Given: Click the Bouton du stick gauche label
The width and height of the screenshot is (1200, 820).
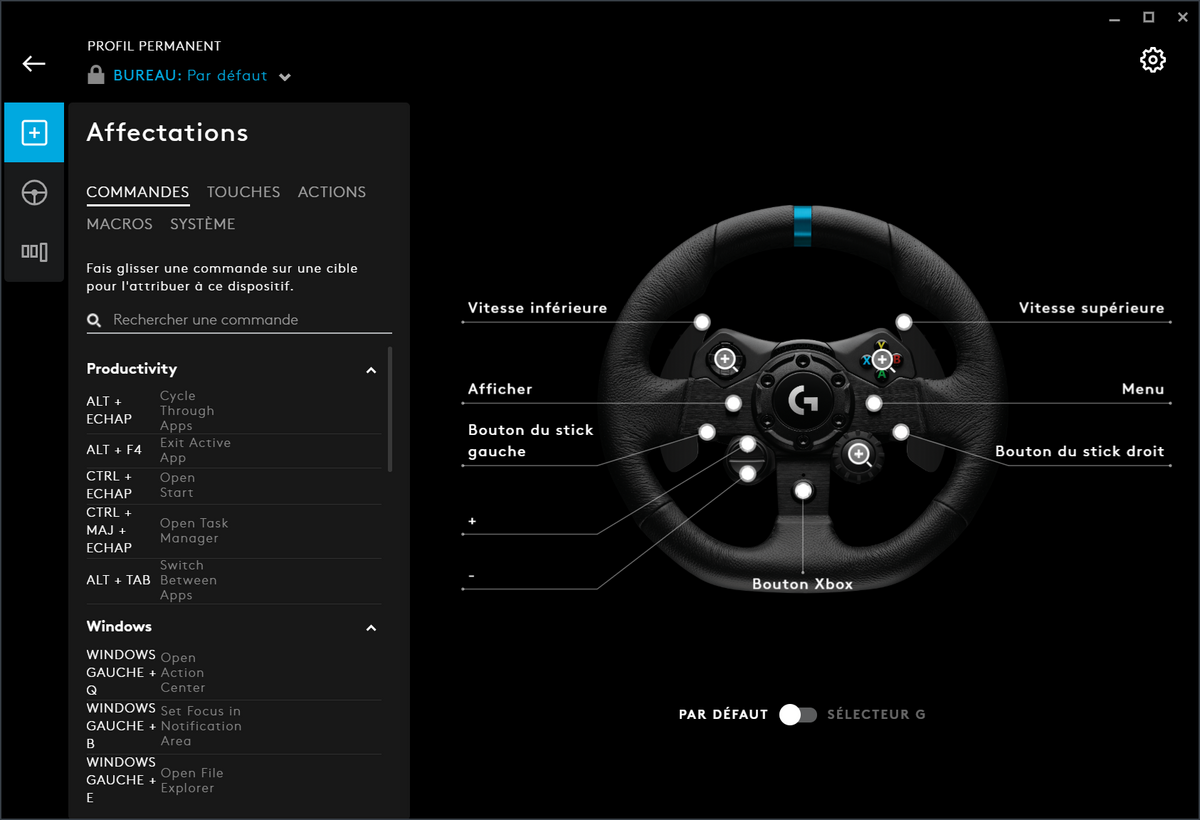Looking at the screenshot, I should click(x=531, y=440).
